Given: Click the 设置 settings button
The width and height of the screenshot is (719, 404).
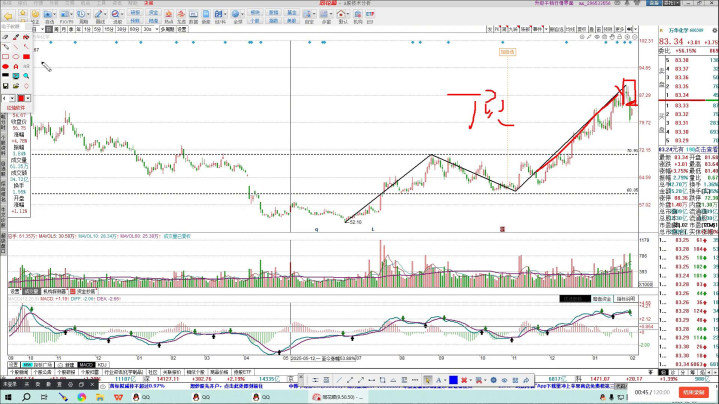Looking at the screenshot, I should [184, 30].
